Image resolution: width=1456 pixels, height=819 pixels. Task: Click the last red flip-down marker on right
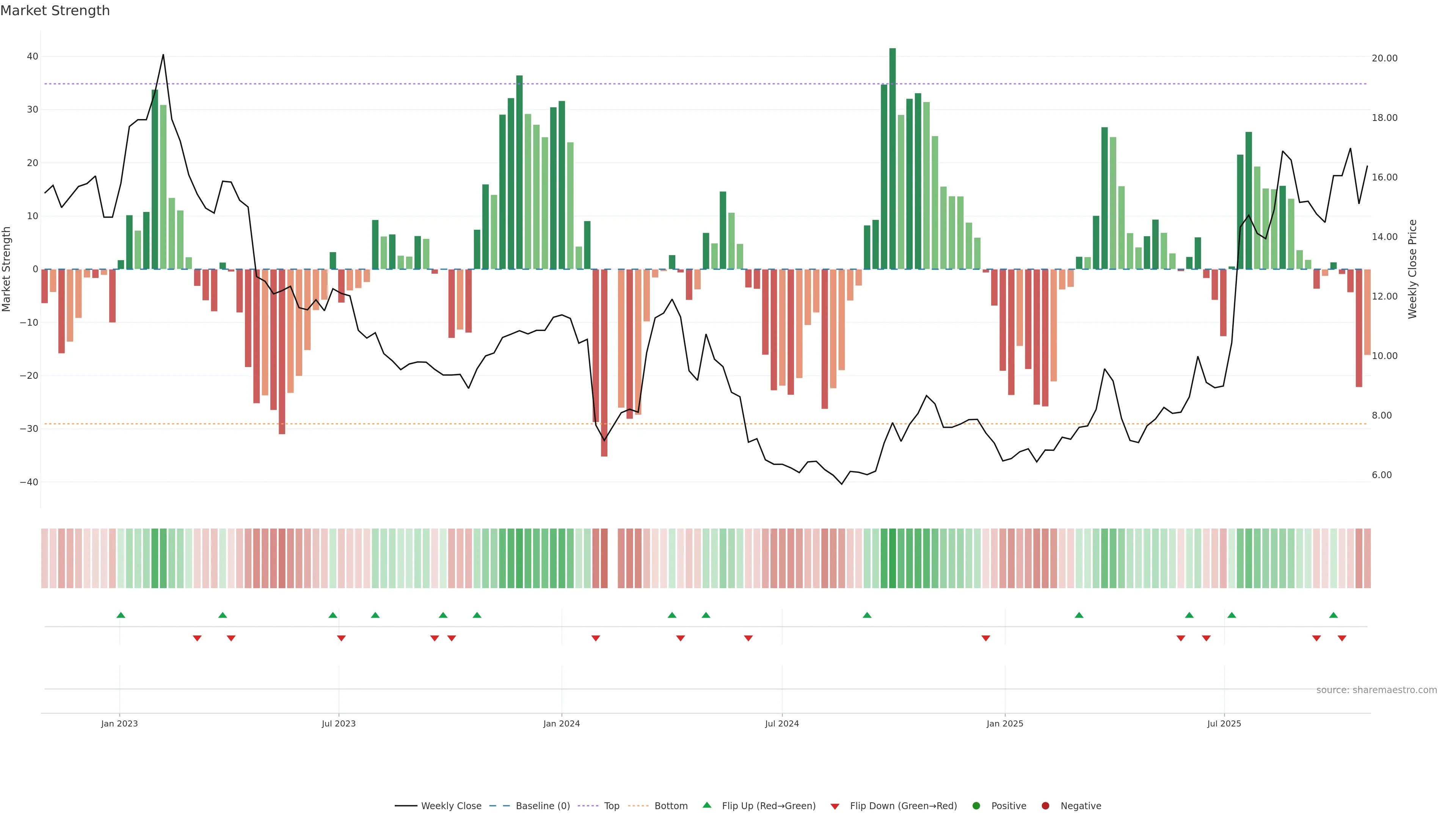coord(1342,638)
